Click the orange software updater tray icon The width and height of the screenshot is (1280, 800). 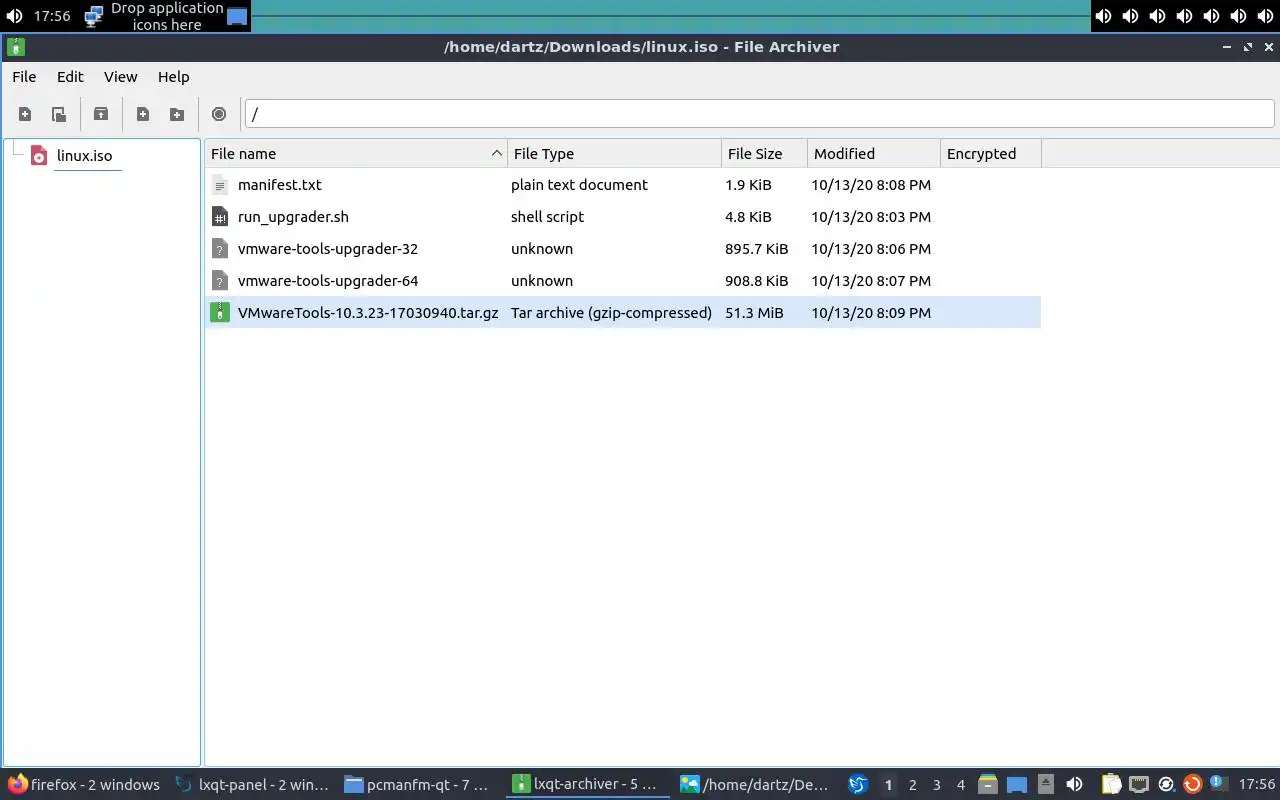pyautogui.click(x=1192, y=785)
